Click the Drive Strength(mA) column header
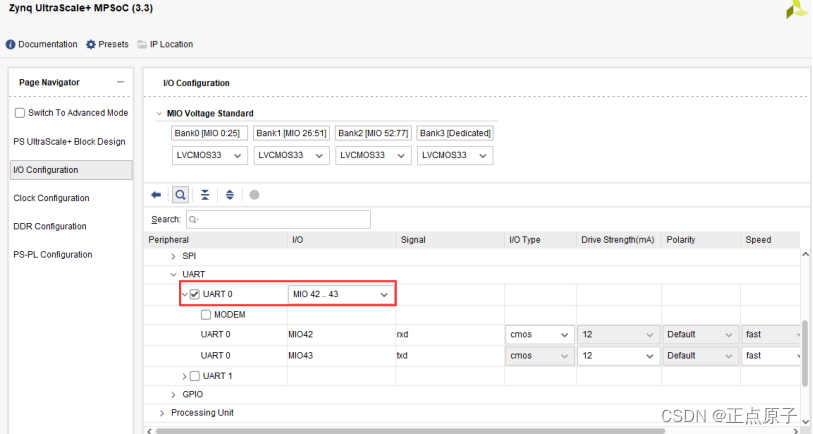This screenshot has width=813, height=434. (619, 240)
